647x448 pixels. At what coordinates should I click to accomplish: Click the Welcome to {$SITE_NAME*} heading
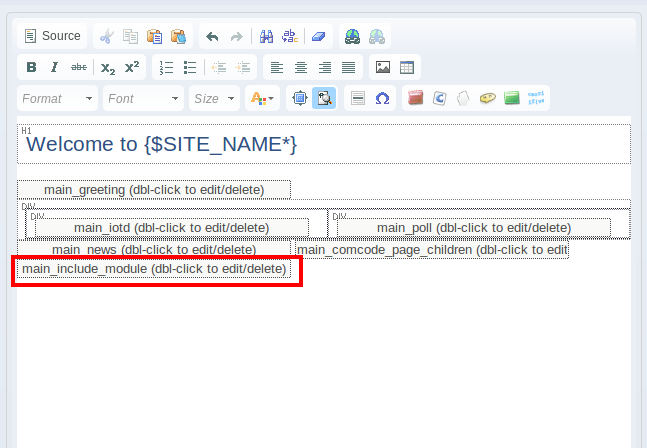[162, 144]
